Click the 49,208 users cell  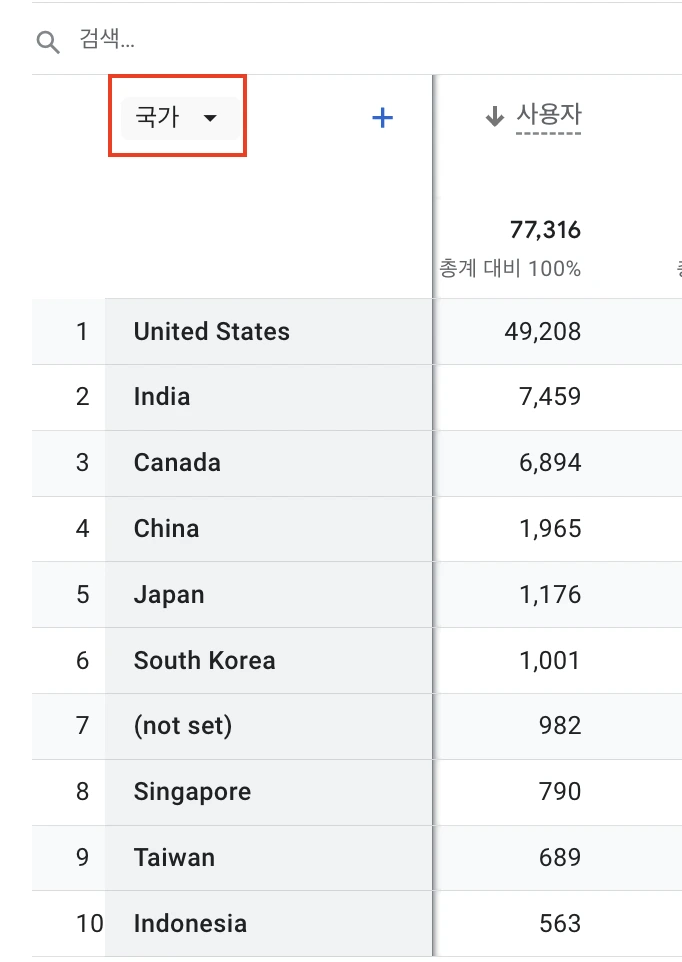point(544,332)
